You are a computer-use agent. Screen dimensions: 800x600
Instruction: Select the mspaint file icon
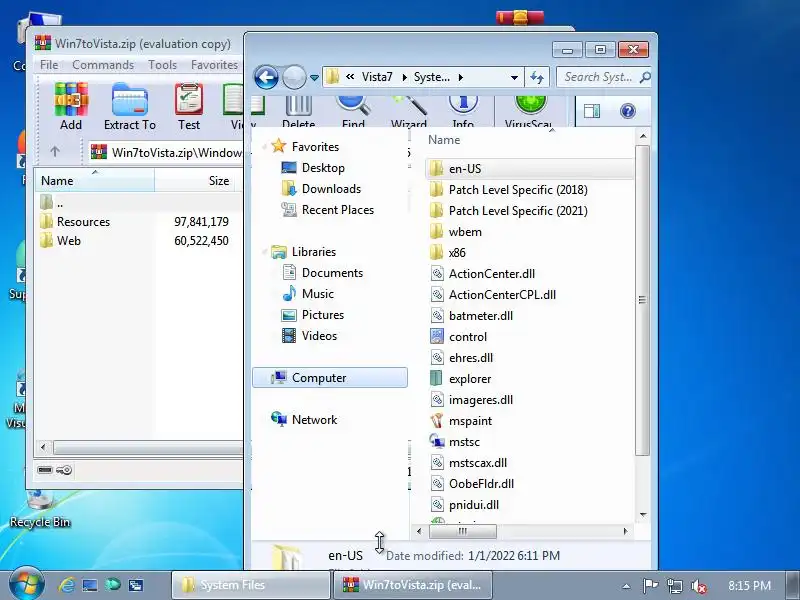pos(437,420)
